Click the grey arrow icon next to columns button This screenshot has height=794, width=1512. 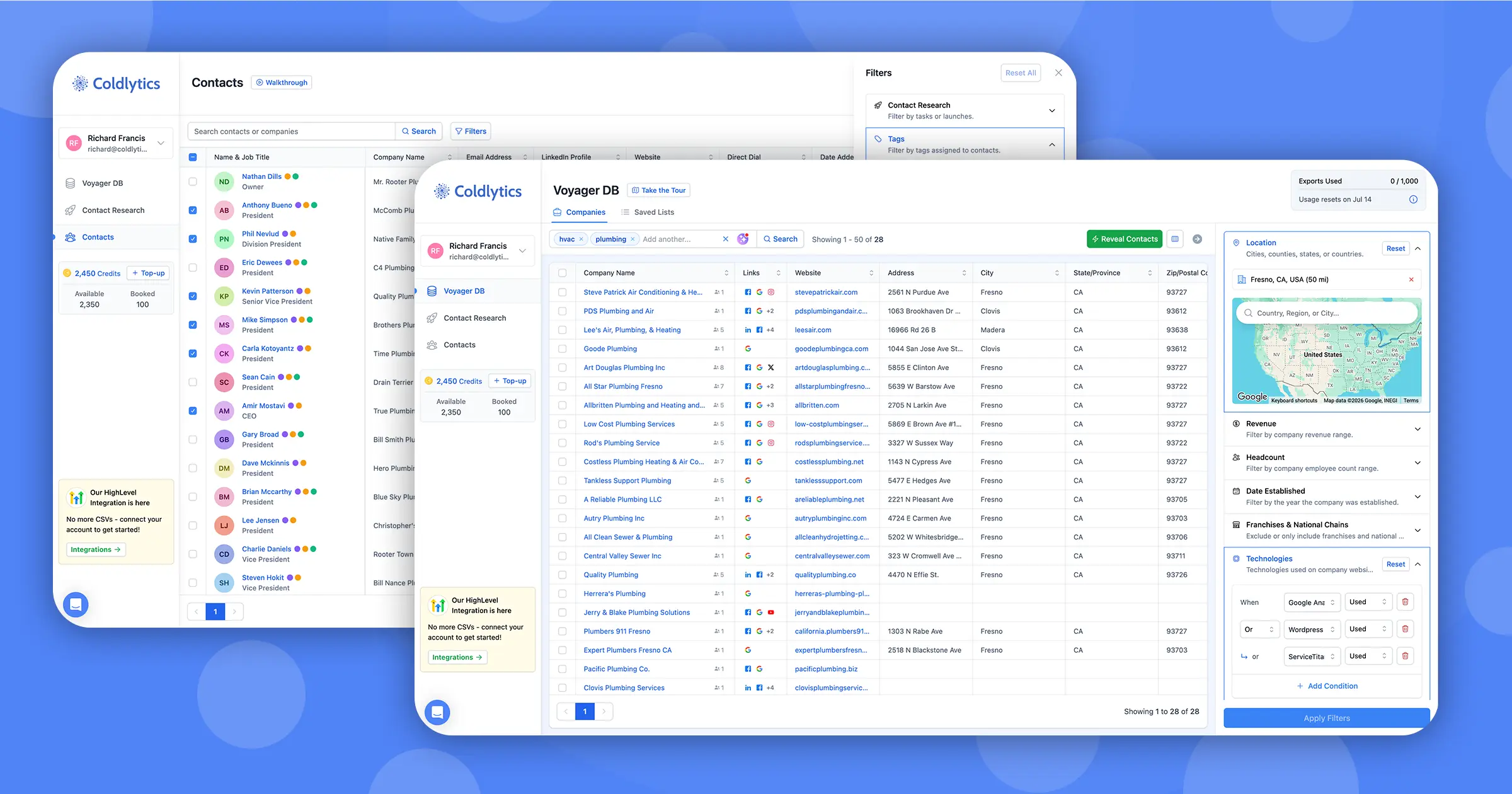[1197, 239]
